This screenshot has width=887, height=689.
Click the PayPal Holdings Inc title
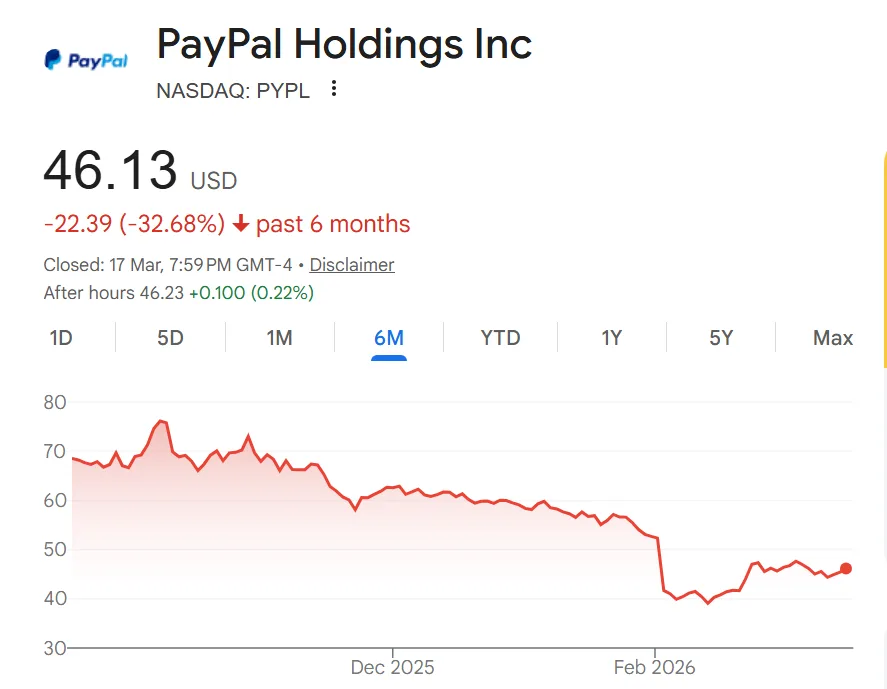344,44
